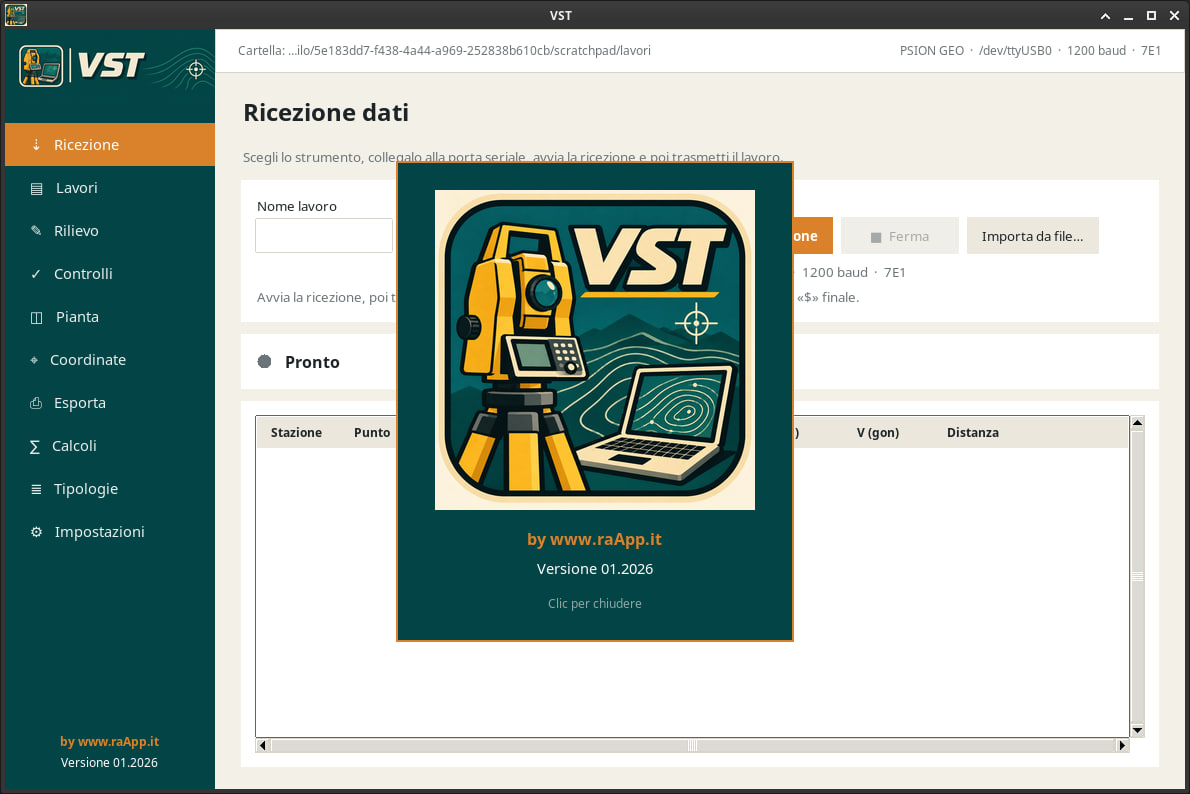Click '/dev/ttyUSB0' port text in header
The height and width of the screenshot is (794, 1190).
tap(1015, 51)
